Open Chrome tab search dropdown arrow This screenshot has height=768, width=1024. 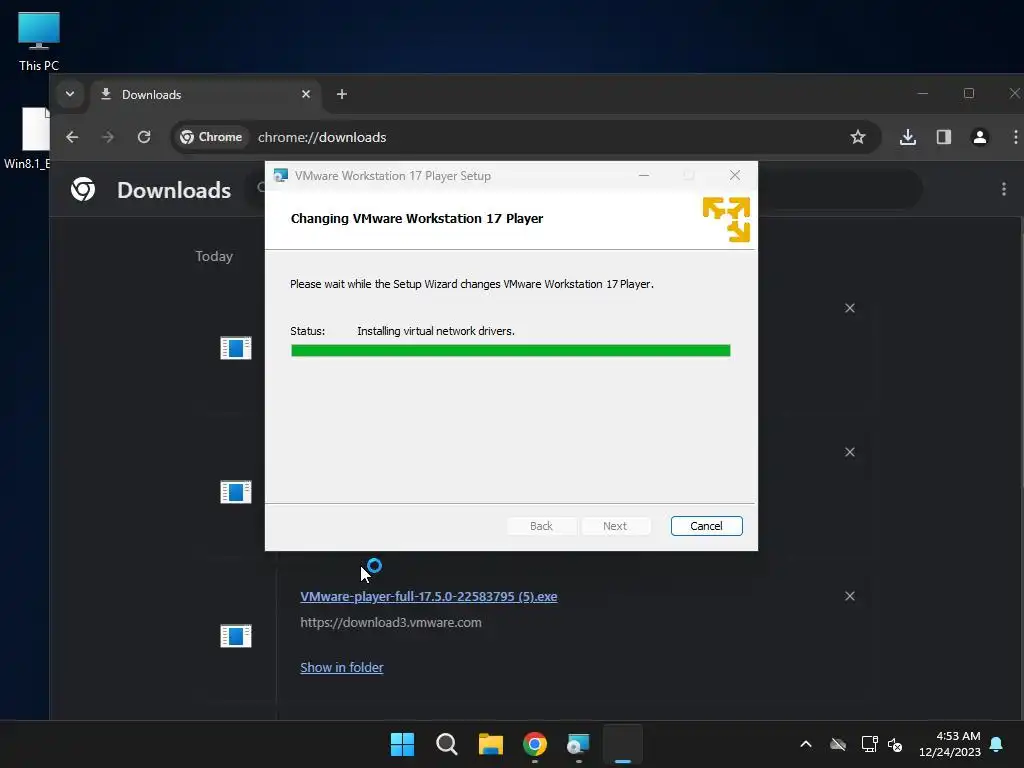click(70, 94)
